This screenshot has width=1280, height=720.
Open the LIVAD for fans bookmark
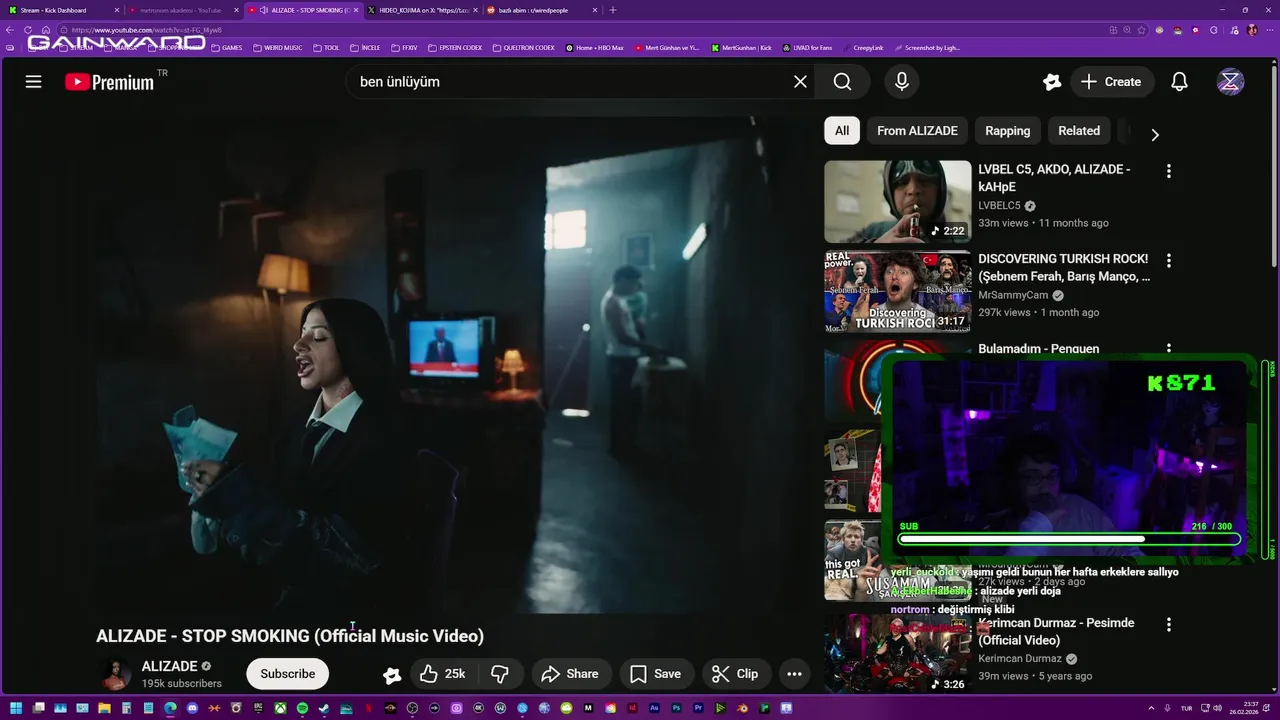click(x=808, y=48)
